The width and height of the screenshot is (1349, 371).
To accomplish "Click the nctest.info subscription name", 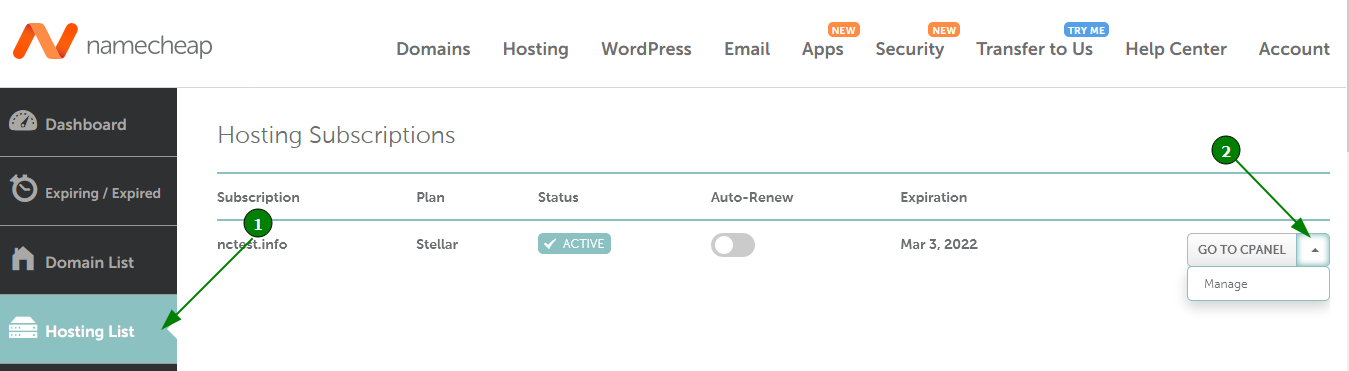I will 252,244.
